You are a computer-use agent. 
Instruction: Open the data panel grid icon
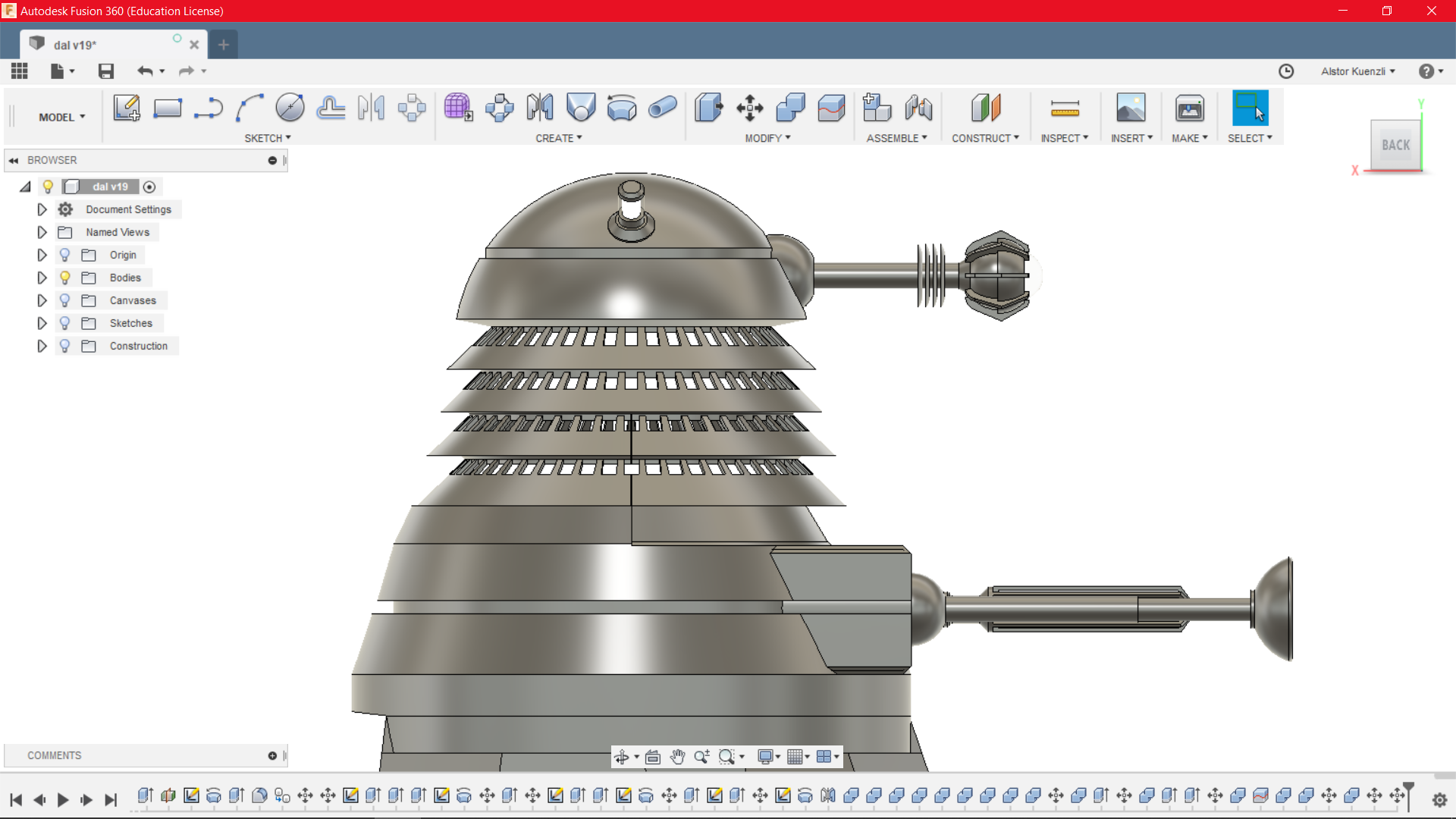pos(20,71)
